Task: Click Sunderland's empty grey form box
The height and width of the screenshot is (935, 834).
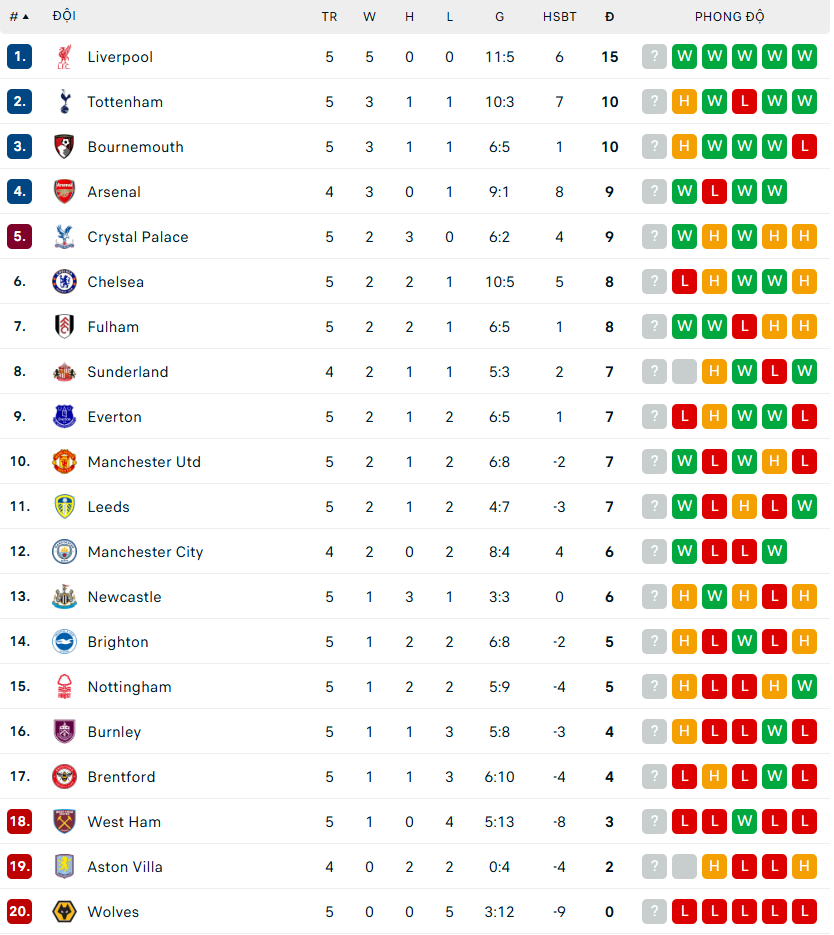Action: point(684,371)
